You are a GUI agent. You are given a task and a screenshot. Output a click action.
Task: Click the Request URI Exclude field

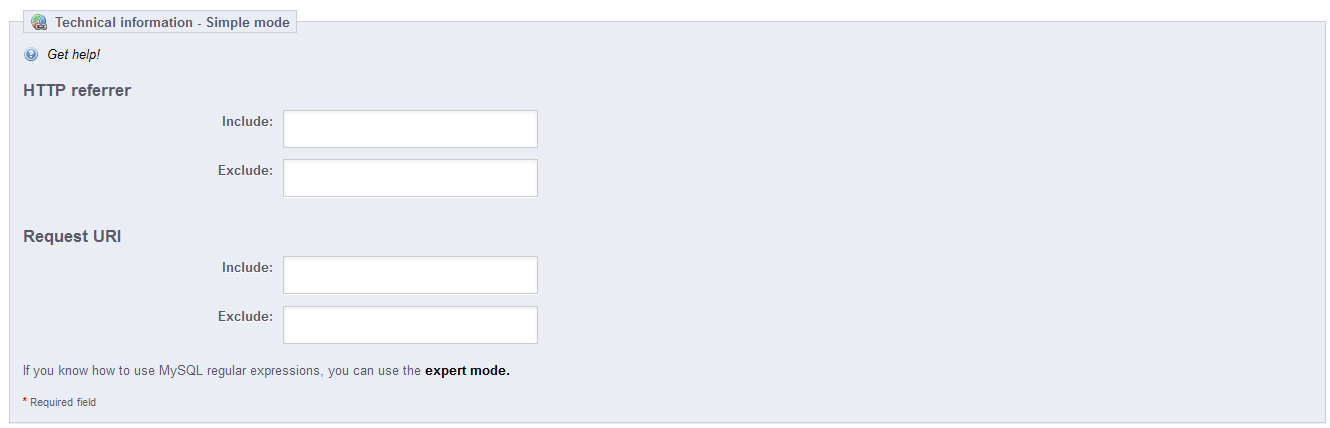click(410, 325)
